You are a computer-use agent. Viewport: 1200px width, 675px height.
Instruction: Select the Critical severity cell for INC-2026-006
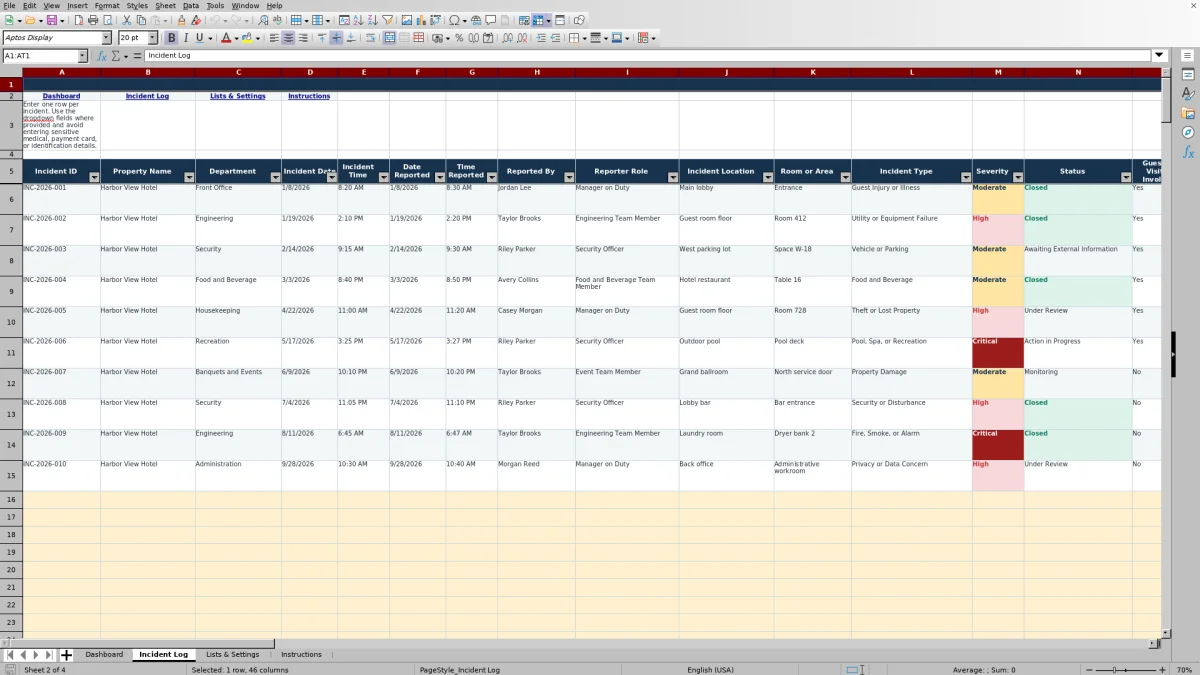pos(998,353)
